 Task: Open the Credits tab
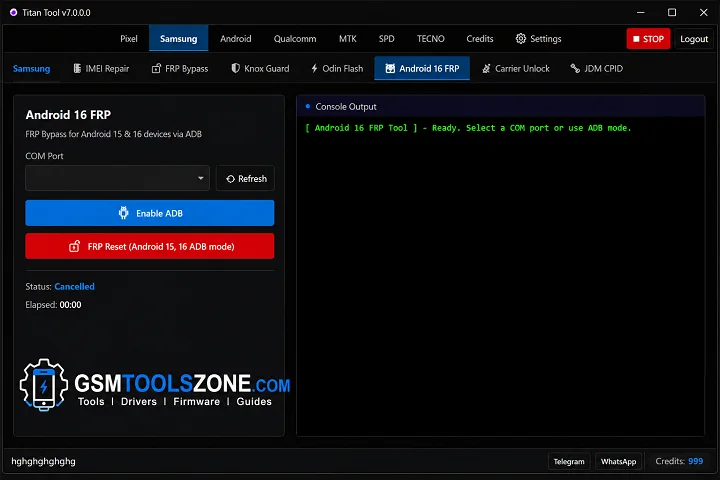[x=480, y=39]
